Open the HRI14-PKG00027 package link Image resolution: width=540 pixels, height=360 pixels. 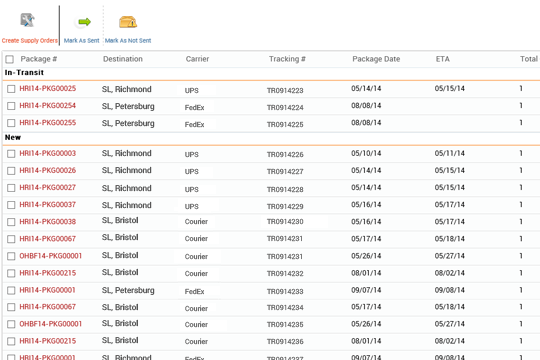point(48,187)
